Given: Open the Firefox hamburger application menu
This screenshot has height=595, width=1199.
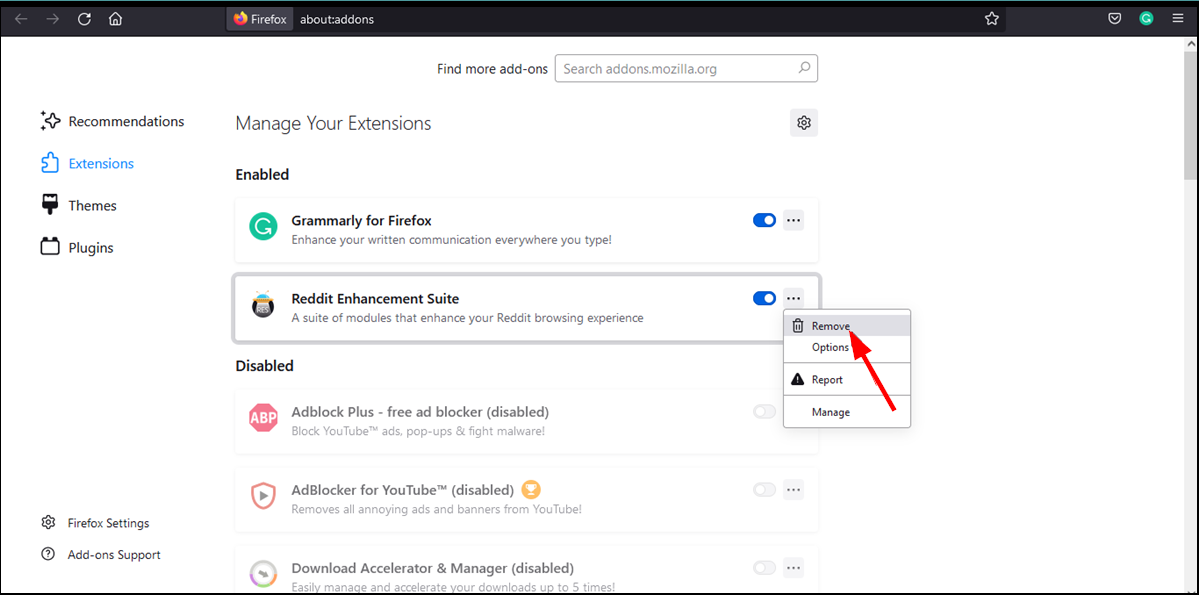Looking at the screenshot, I should pyautogui.click(x=1178, y=19).
